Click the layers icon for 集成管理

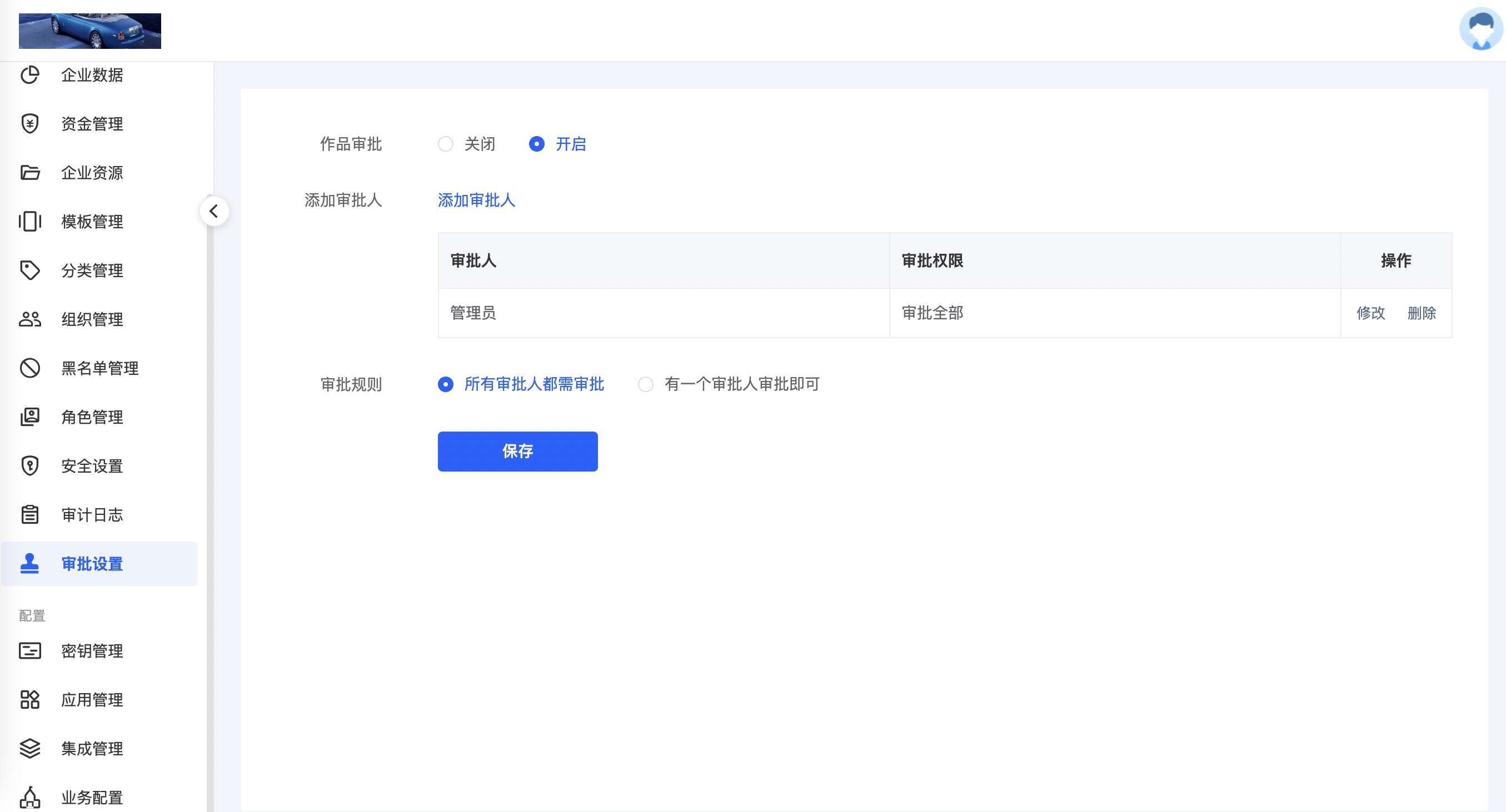click(x=30, y=748)
